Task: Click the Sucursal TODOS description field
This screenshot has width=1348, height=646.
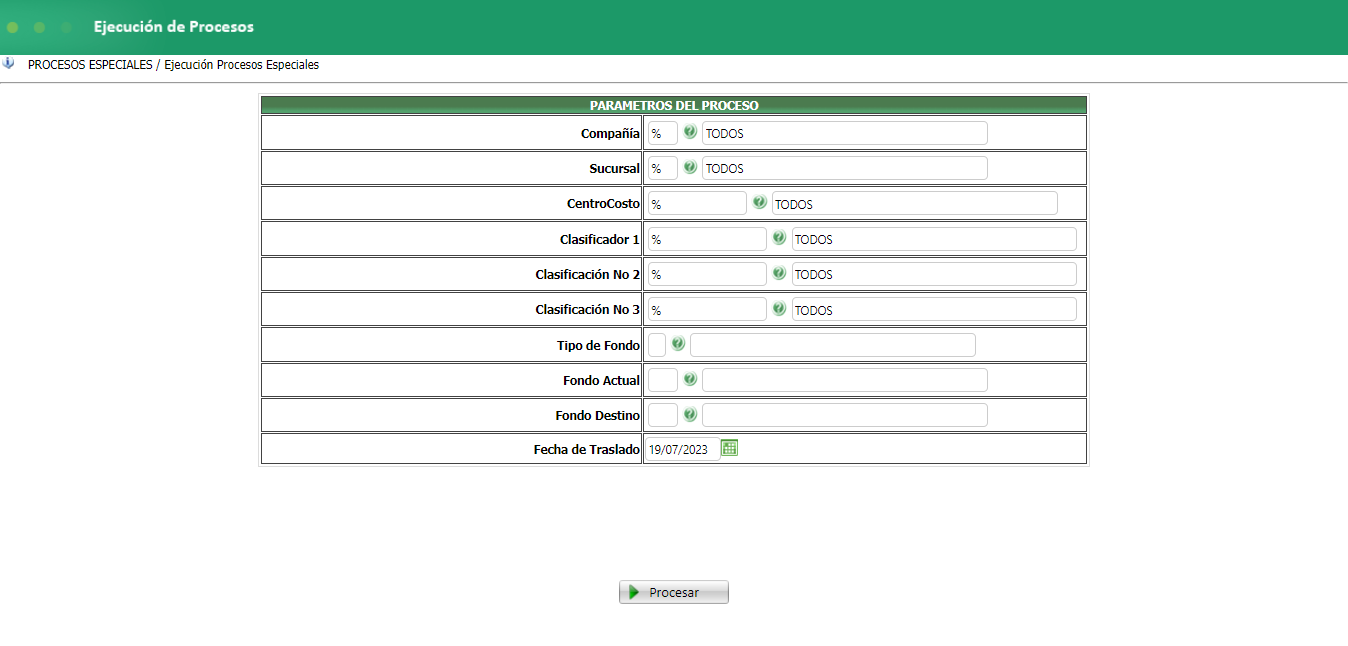Action: 844,168
